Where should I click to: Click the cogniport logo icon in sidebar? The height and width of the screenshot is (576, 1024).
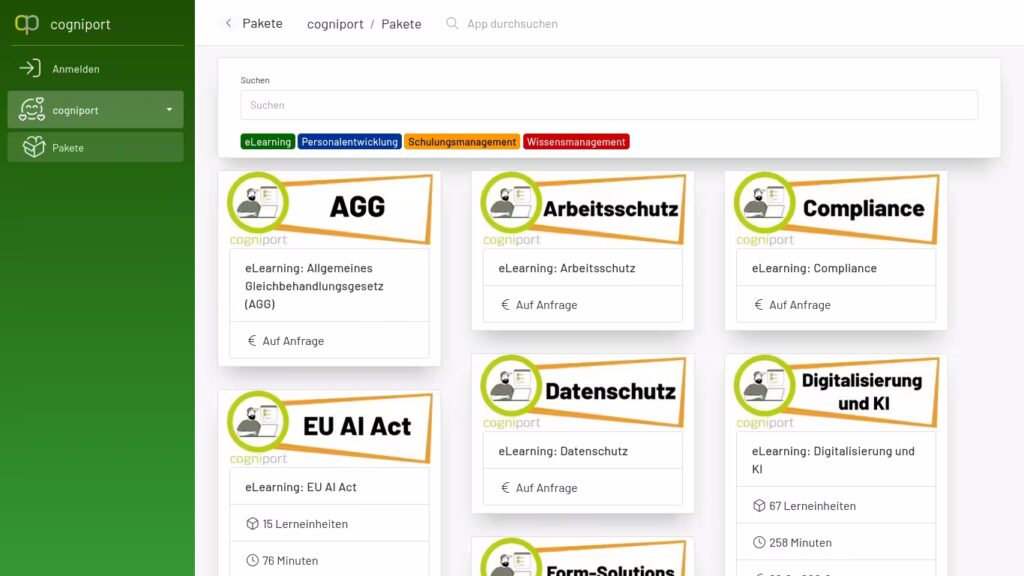click(x=27, y=24)
